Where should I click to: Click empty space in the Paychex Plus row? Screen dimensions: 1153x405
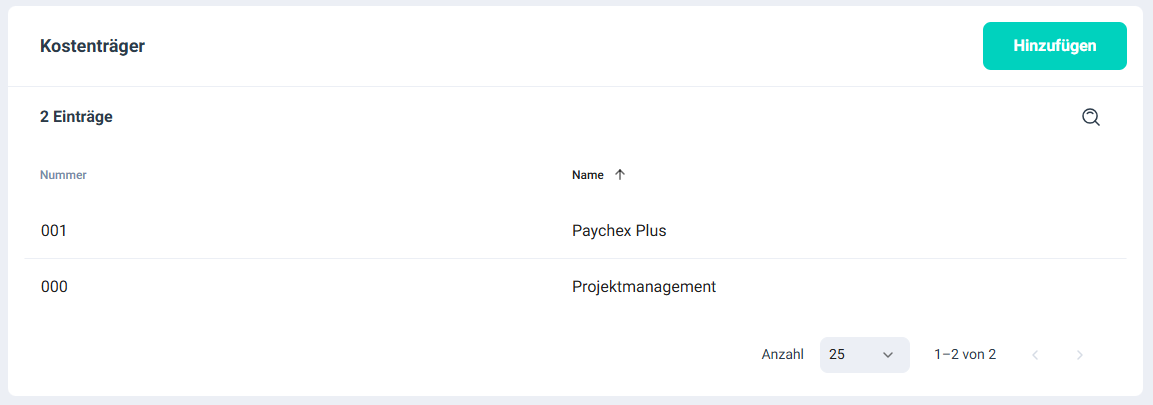click(x=882, y=231)
